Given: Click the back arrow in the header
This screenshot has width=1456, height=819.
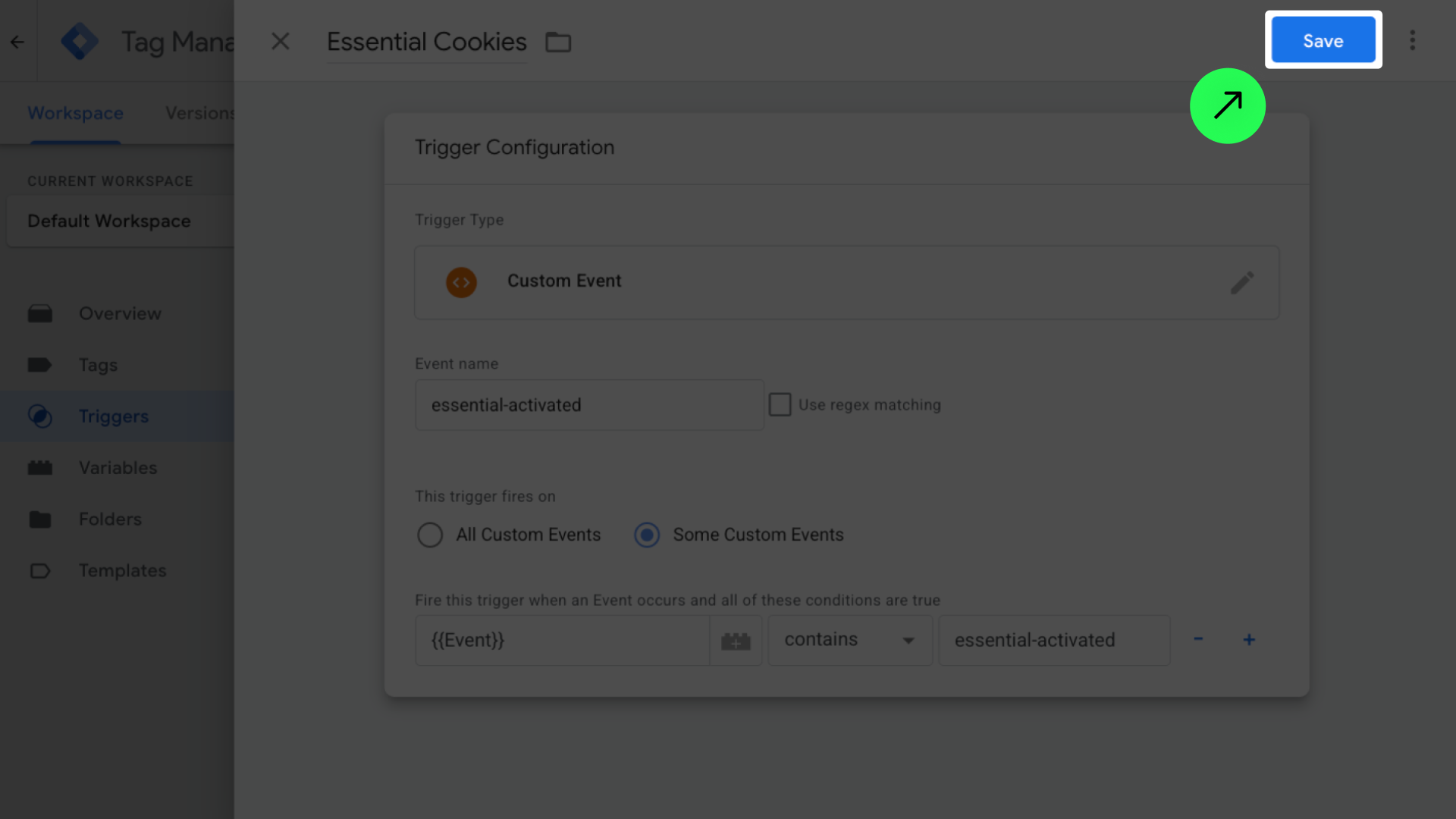Looking at the screenshot, I should 17,42.
